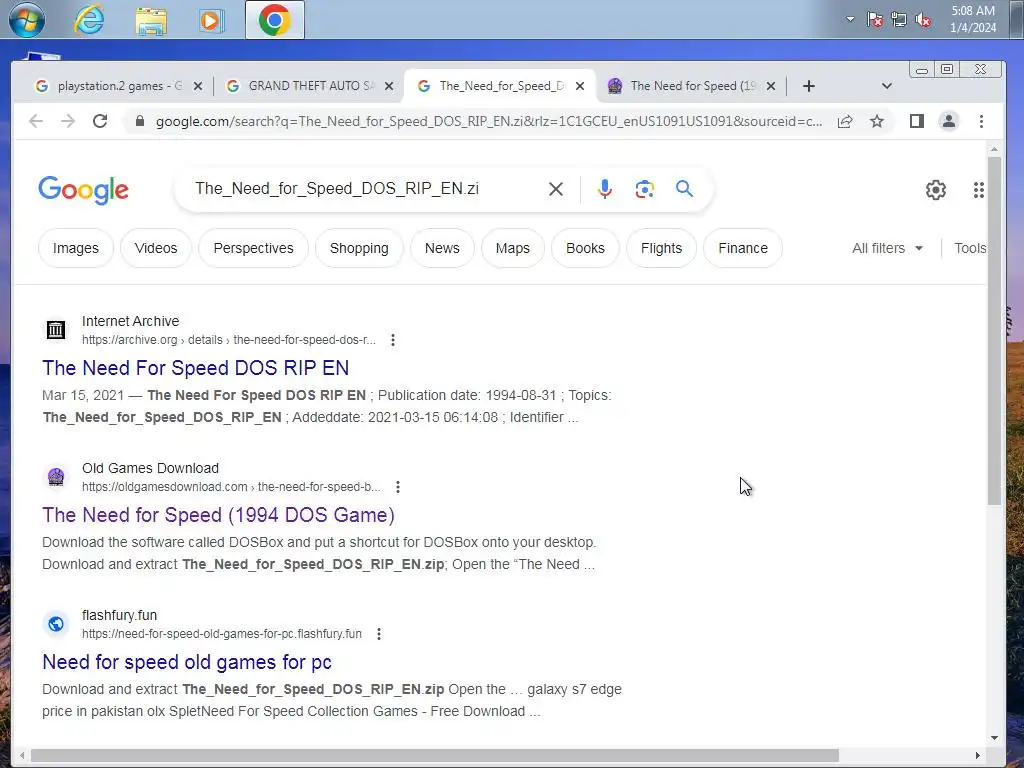Screen dimensions: 1024x768
Task: Open more options for Old Games Download result
Action: [x=398, y=487]
